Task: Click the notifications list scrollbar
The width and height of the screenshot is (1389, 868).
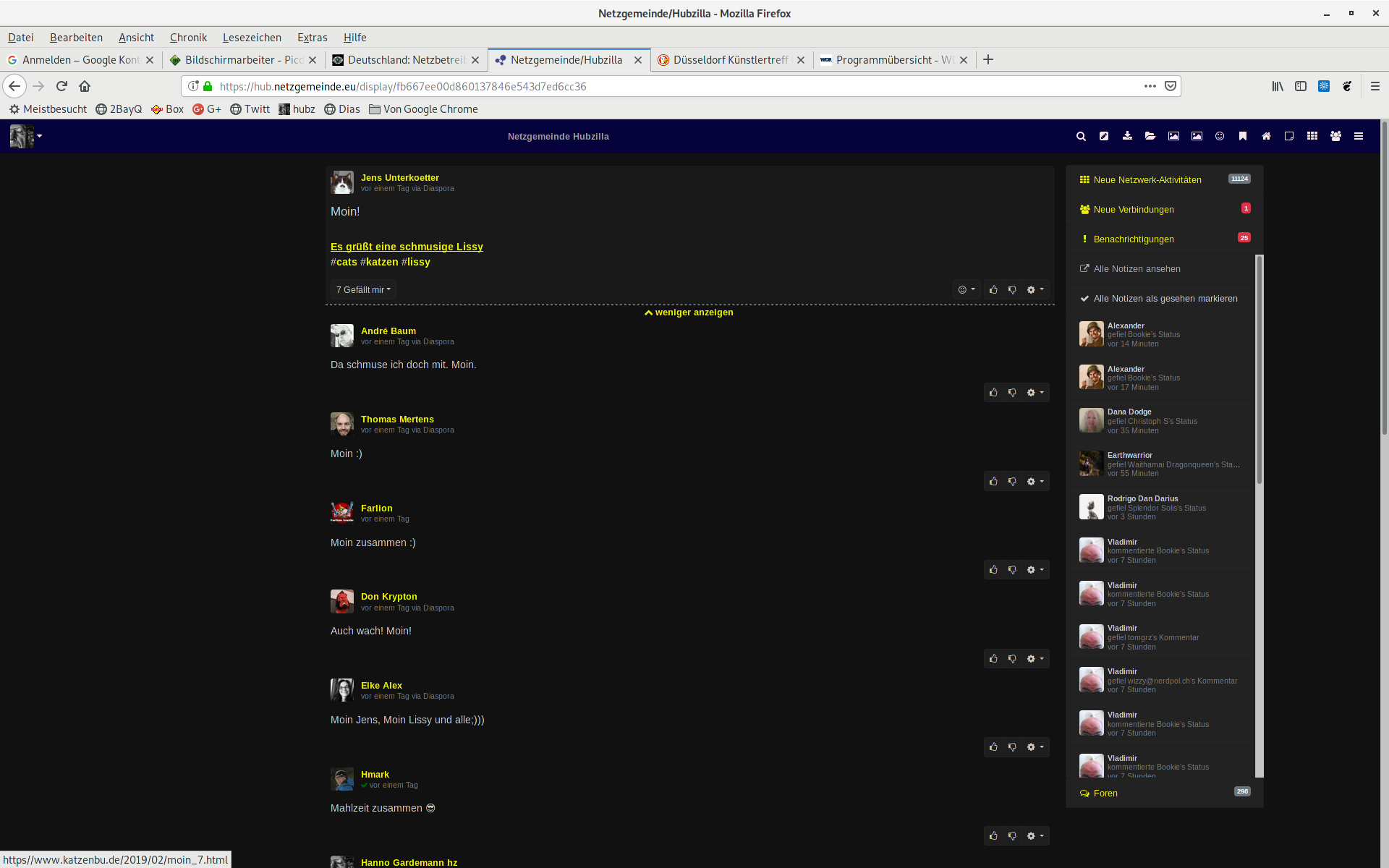Action: (1259, 369)
